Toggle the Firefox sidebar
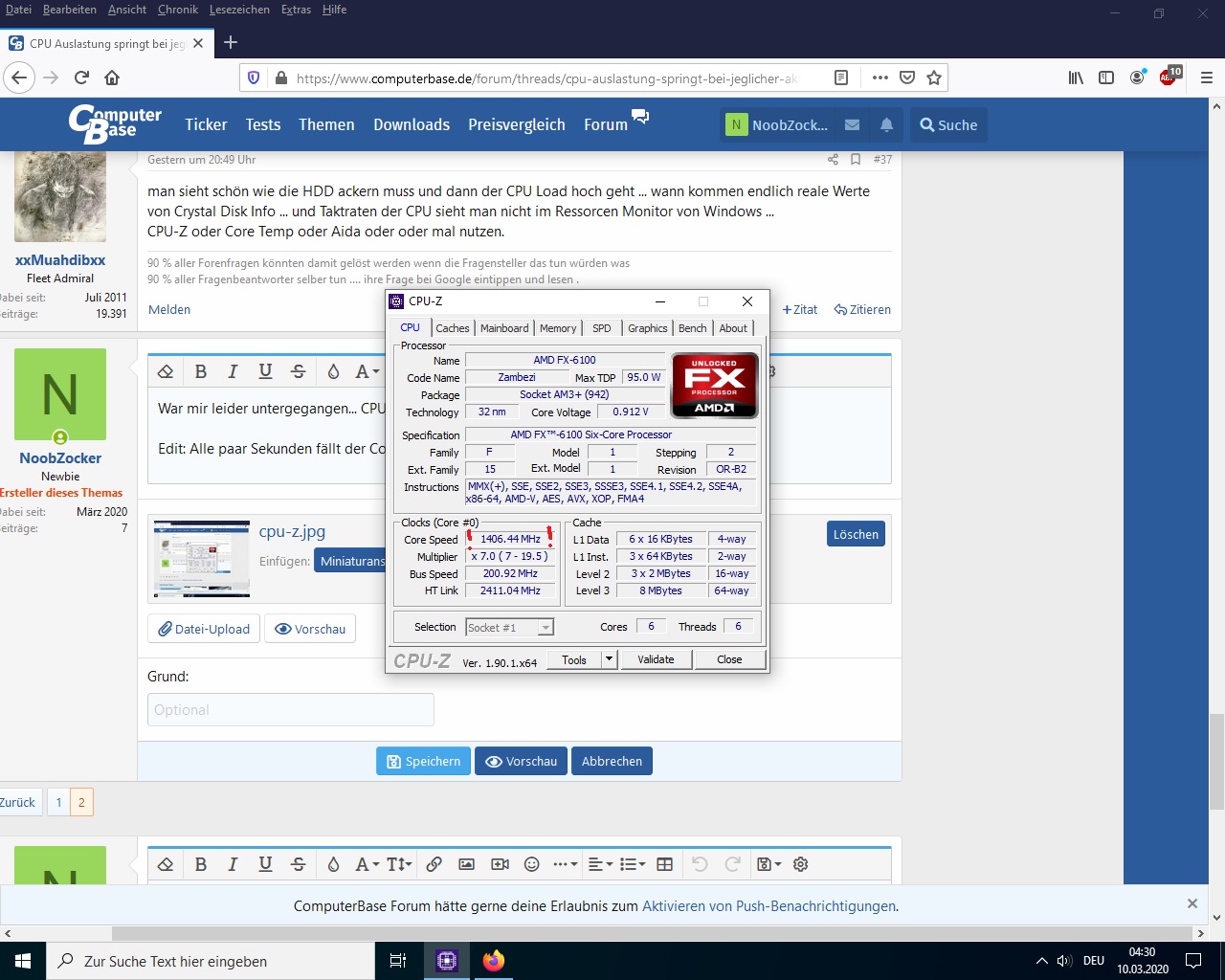1225x980 pixels. coord(1106,78)
